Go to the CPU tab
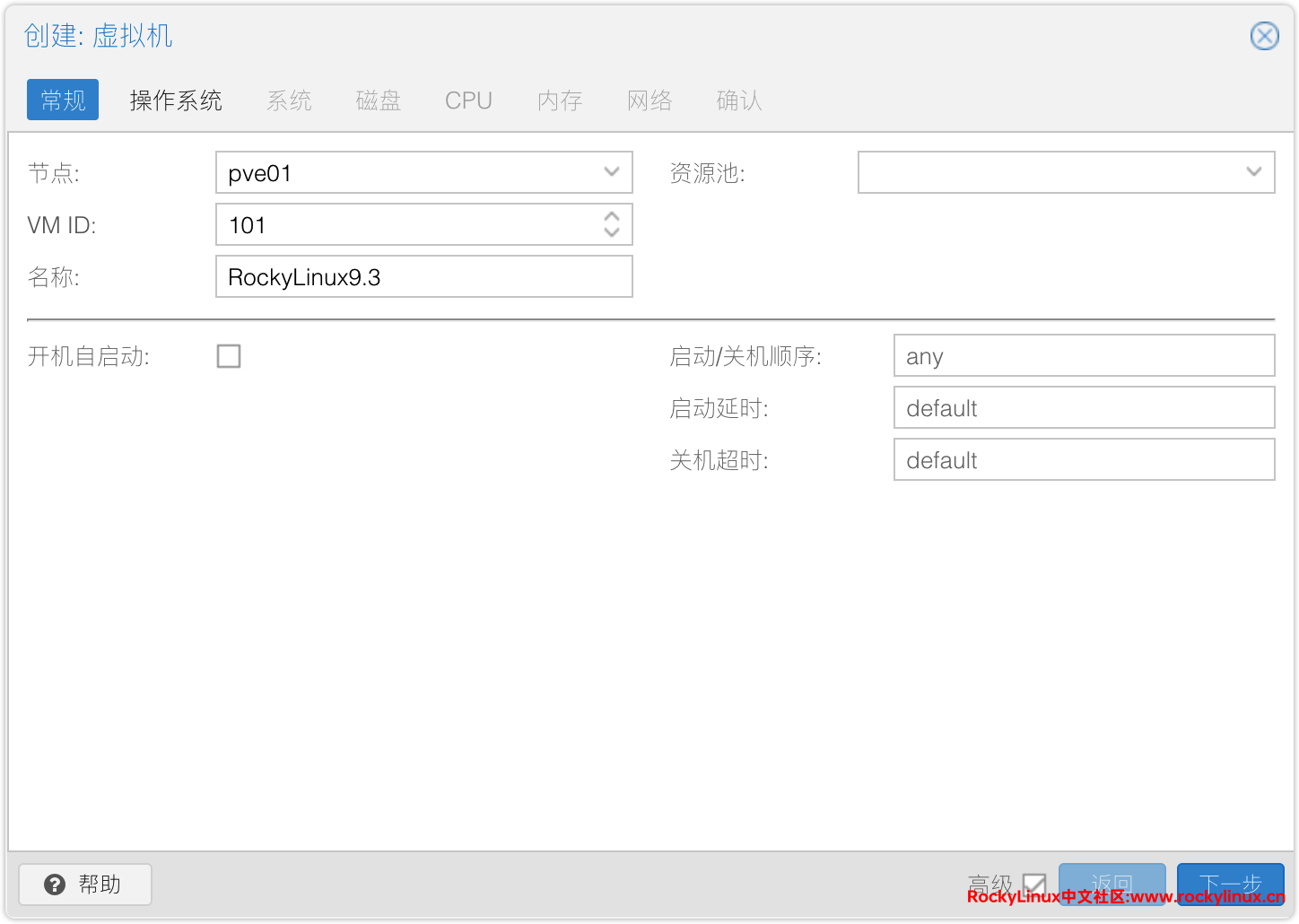This screenshot has width=1299, height=924. coord(468,100)
